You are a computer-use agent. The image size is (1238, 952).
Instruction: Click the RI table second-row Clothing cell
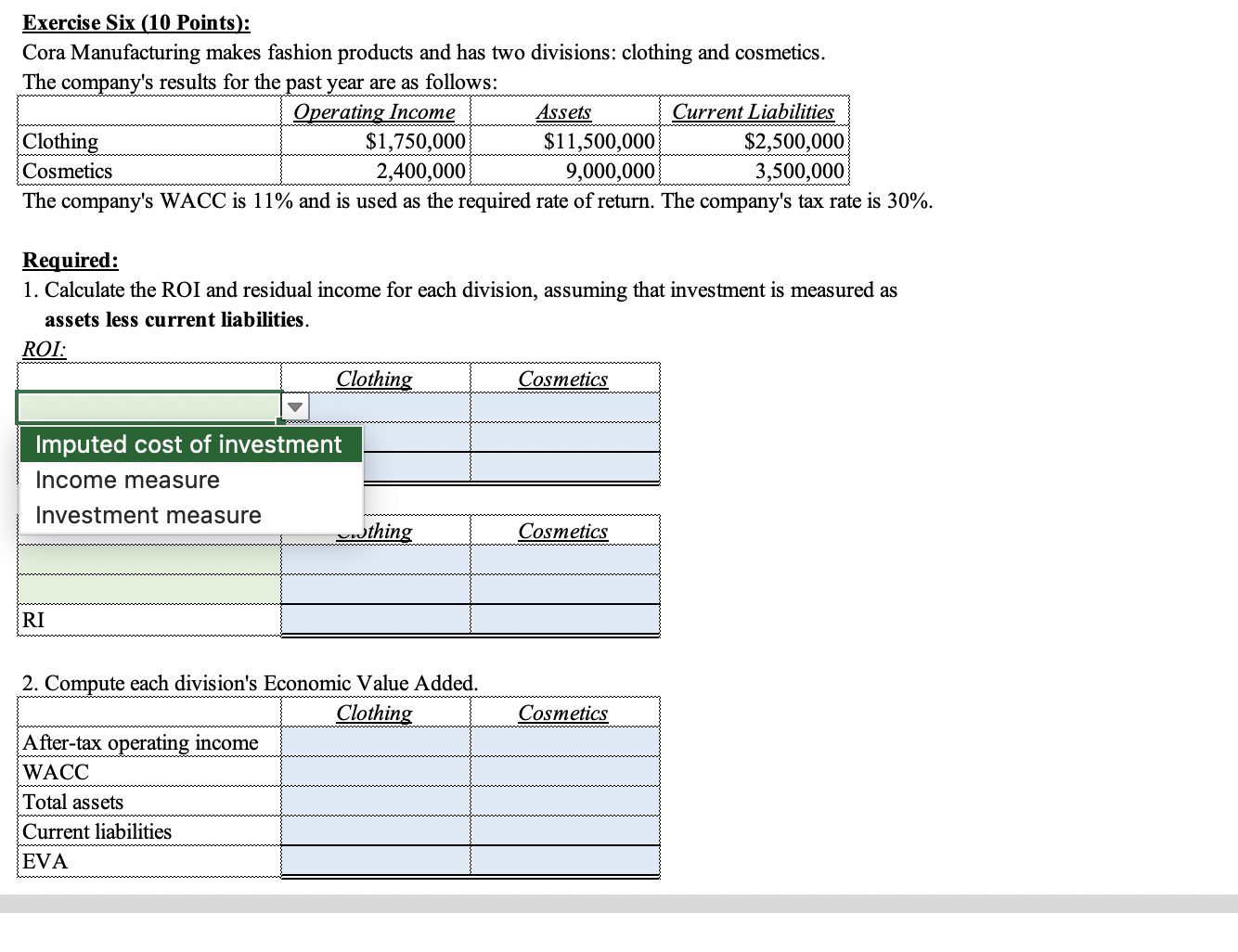pos(376,589)
